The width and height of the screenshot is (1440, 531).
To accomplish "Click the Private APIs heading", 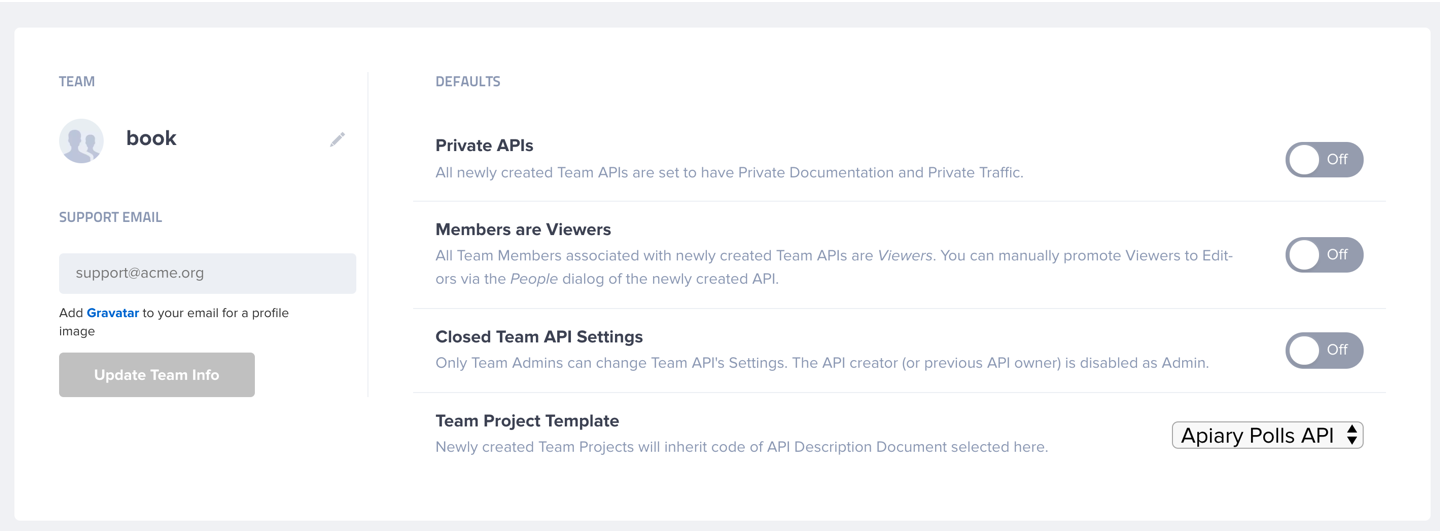I will 485,146.
